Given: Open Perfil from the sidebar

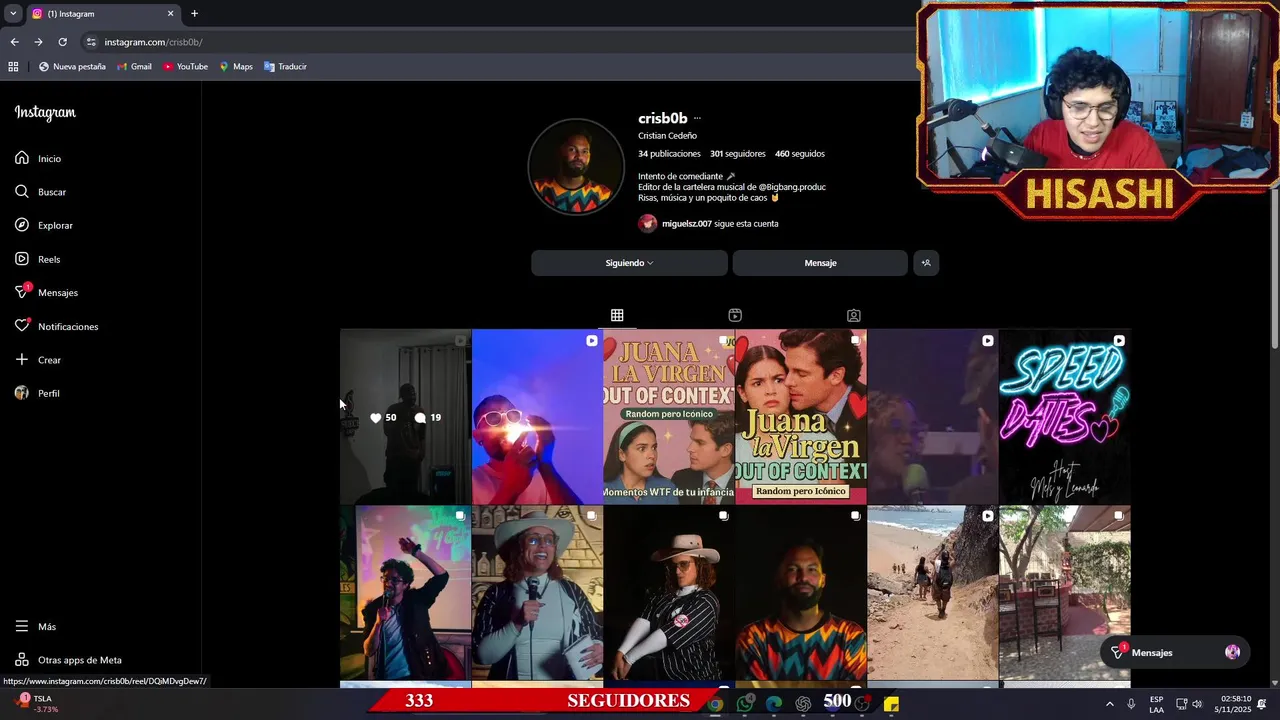Looking at the screenshot, I should [x=37, y=393].
